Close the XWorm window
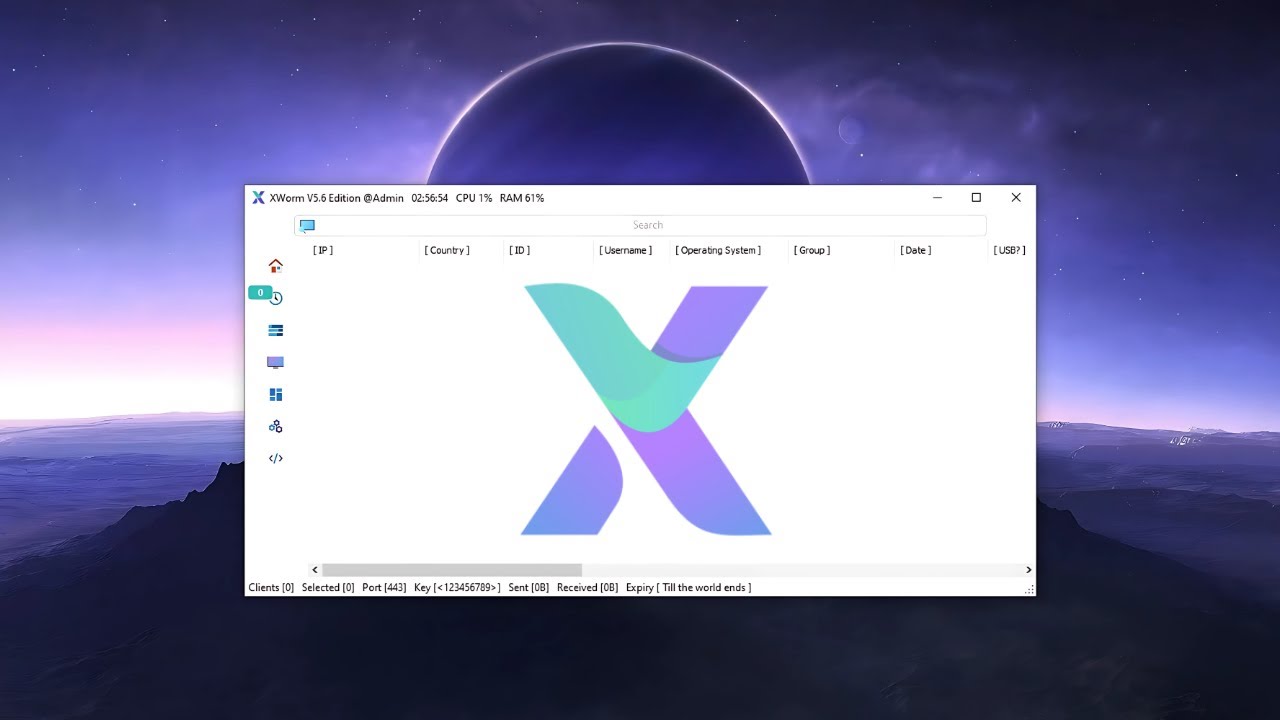Screen dimensions: 1280x720 (1016, 198)
